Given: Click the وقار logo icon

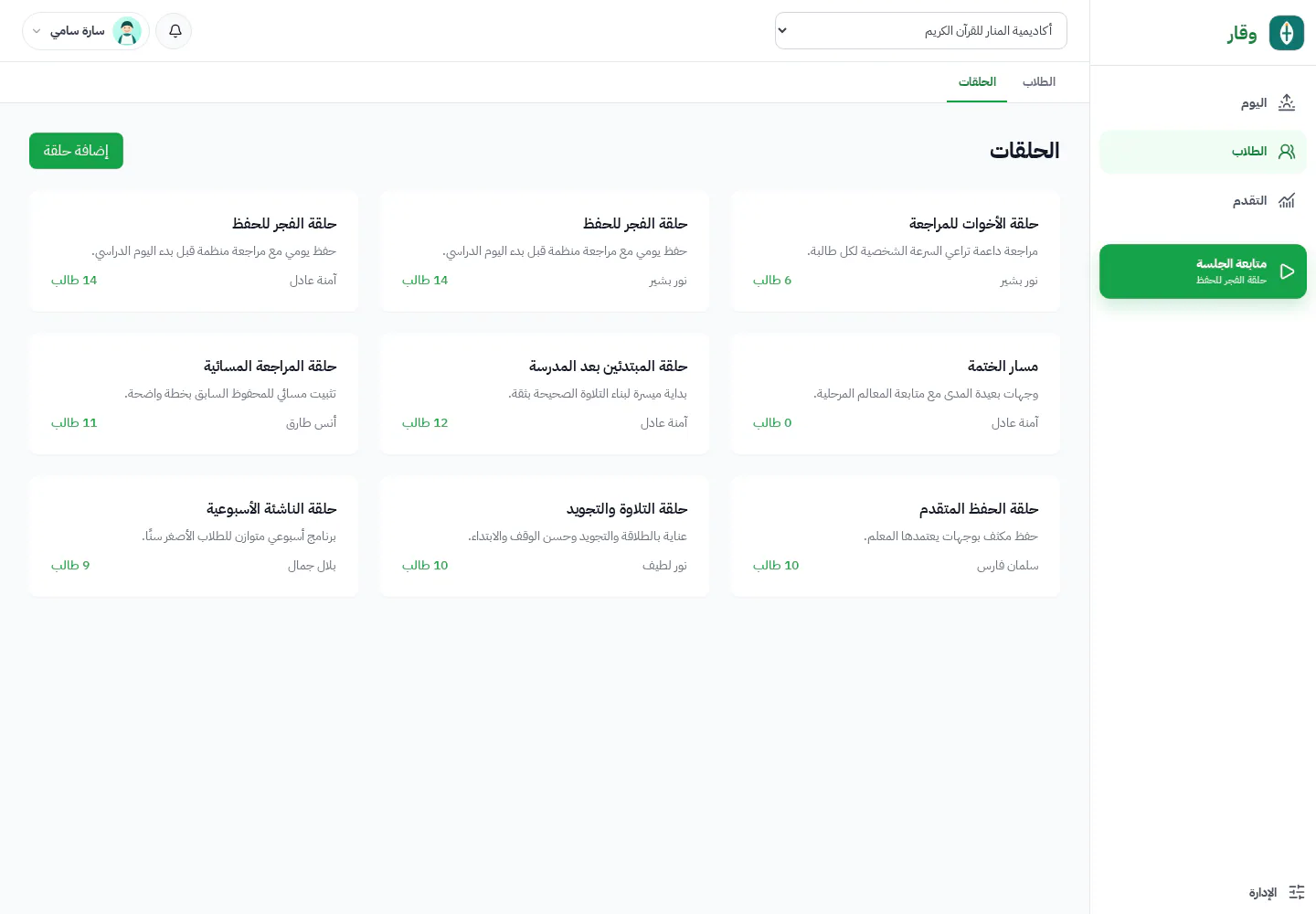Looking at the screenshot, I should pos(1287,33).
